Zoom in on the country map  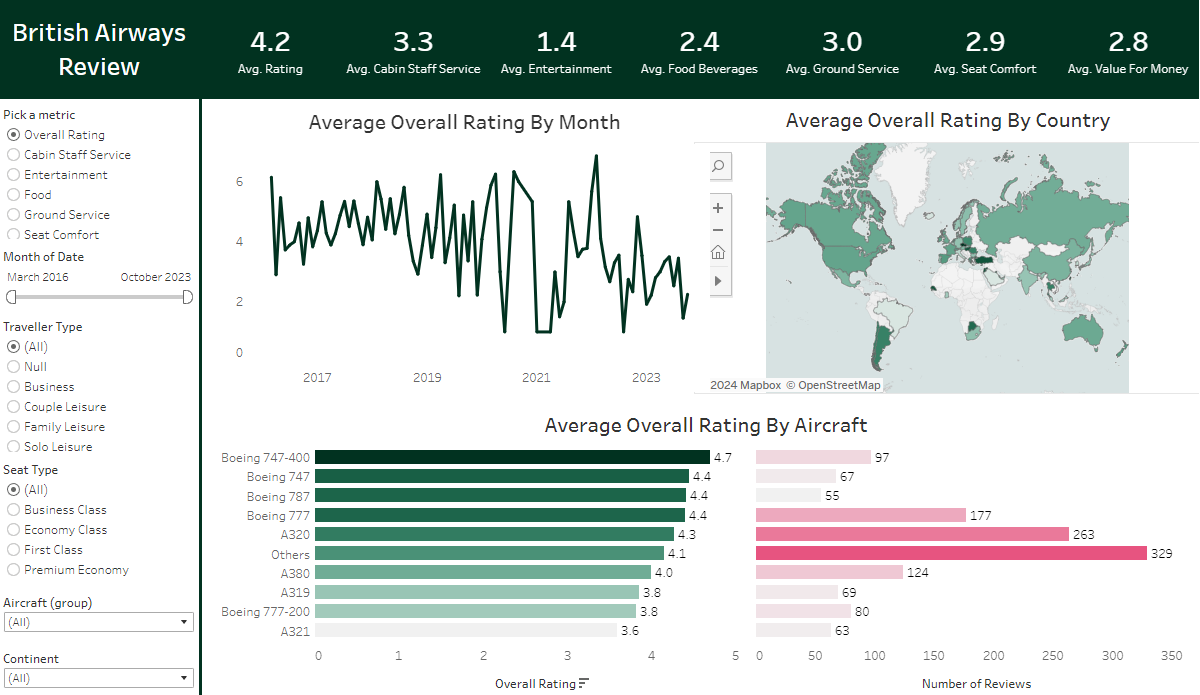718,208
